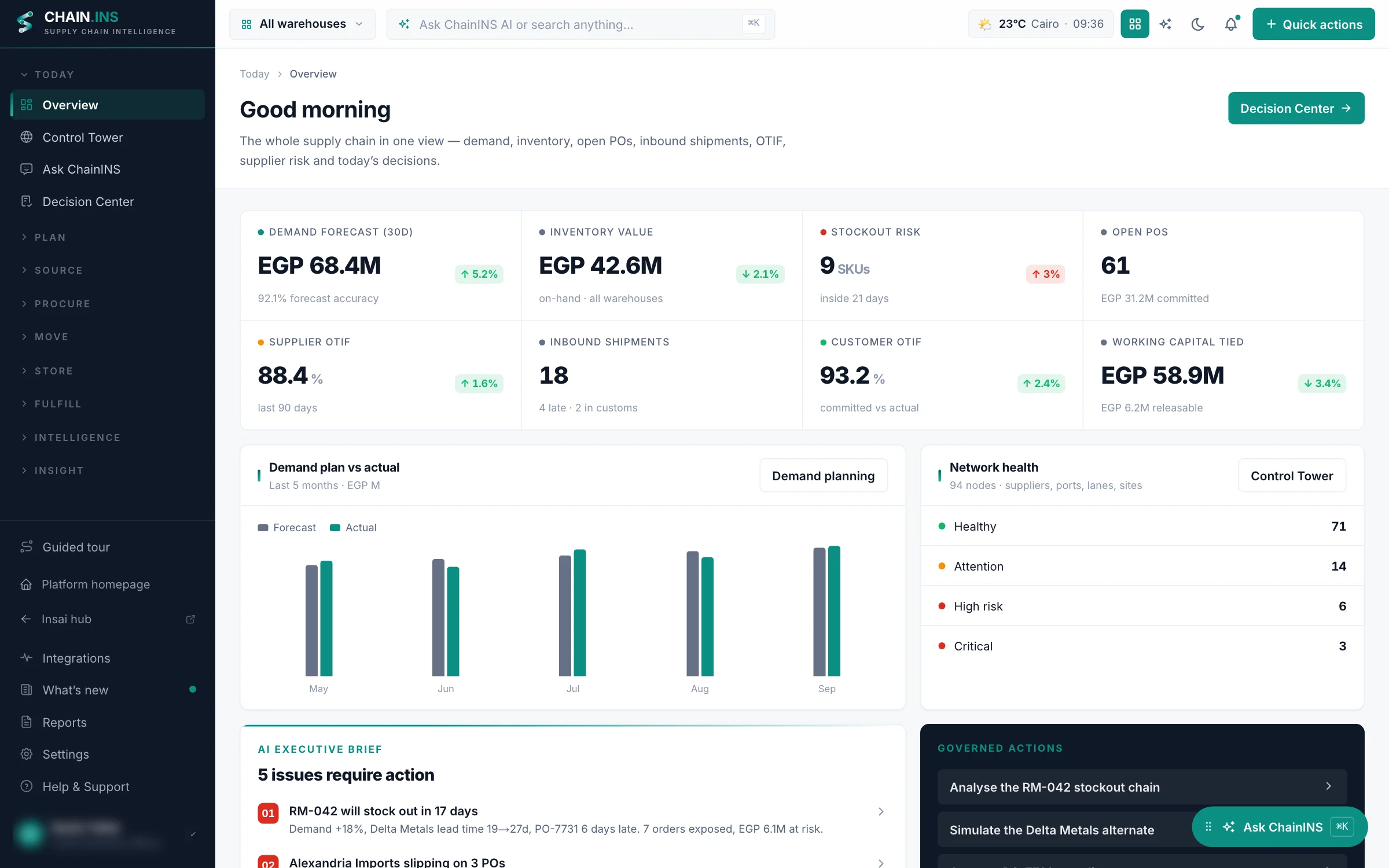Screen dimensions: 1389x868
Task: Select the High risk network health row
Action: [1142, 606]
